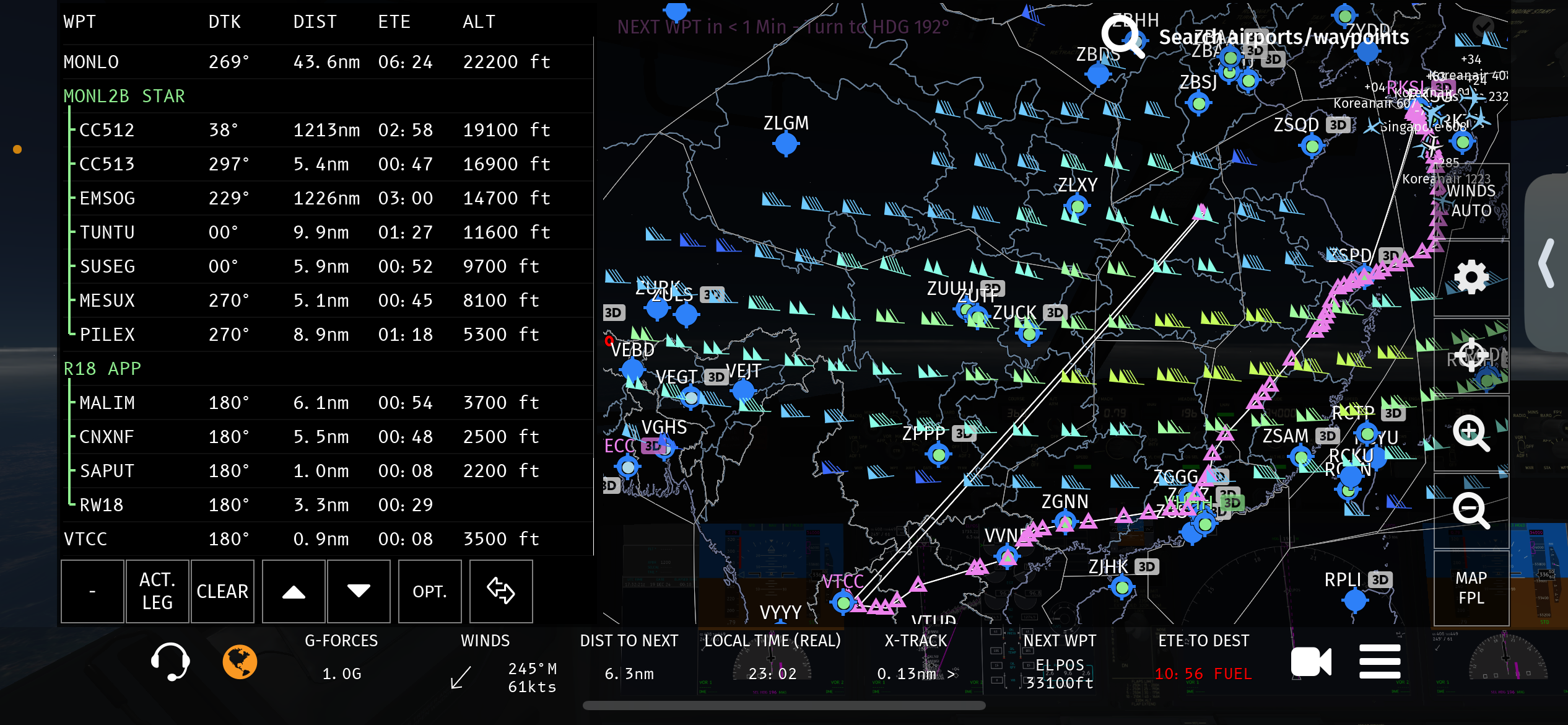Click the orange globe icon

pos(240,662)
